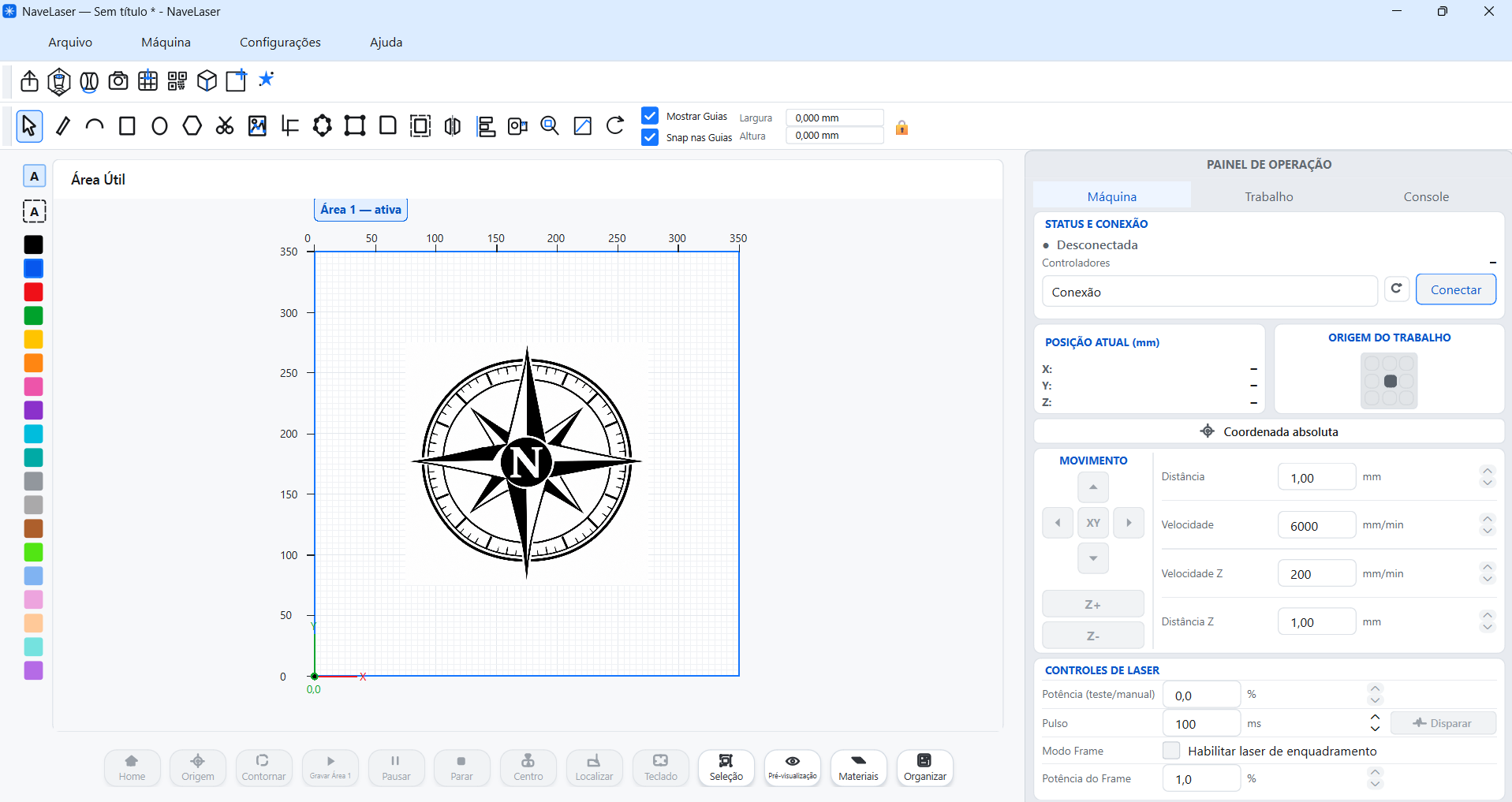Increase the Velocidade Z stepper

coord(1488,568)
